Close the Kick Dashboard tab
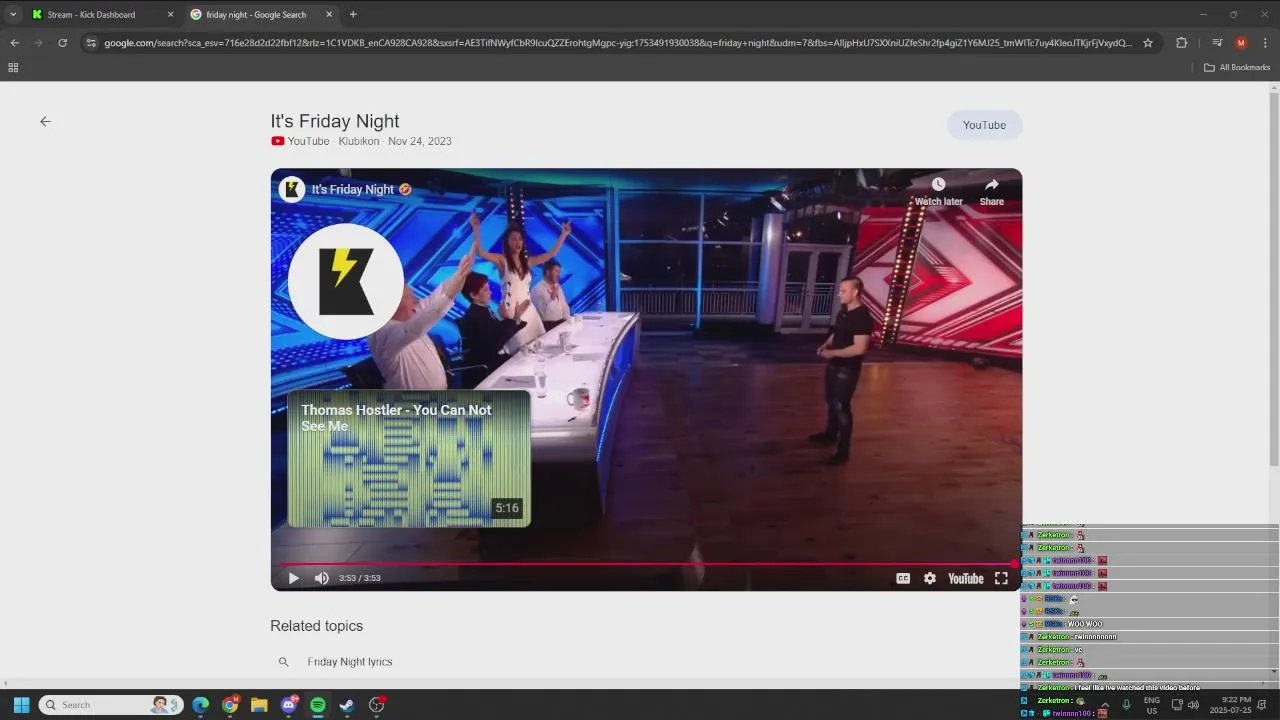Image resolution: width=1280 pixels, height=720 pixels. pyautogui.click(x=170, y=14)
